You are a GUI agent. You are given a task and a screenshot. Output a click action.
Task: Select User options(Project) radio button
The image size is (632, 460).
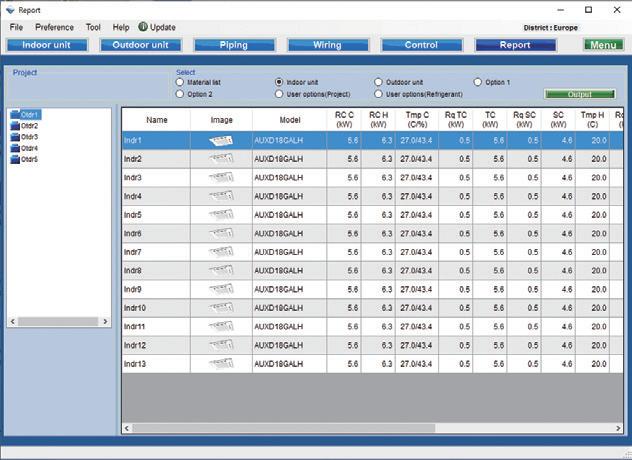pyautogui.click(x=279, y=94)
